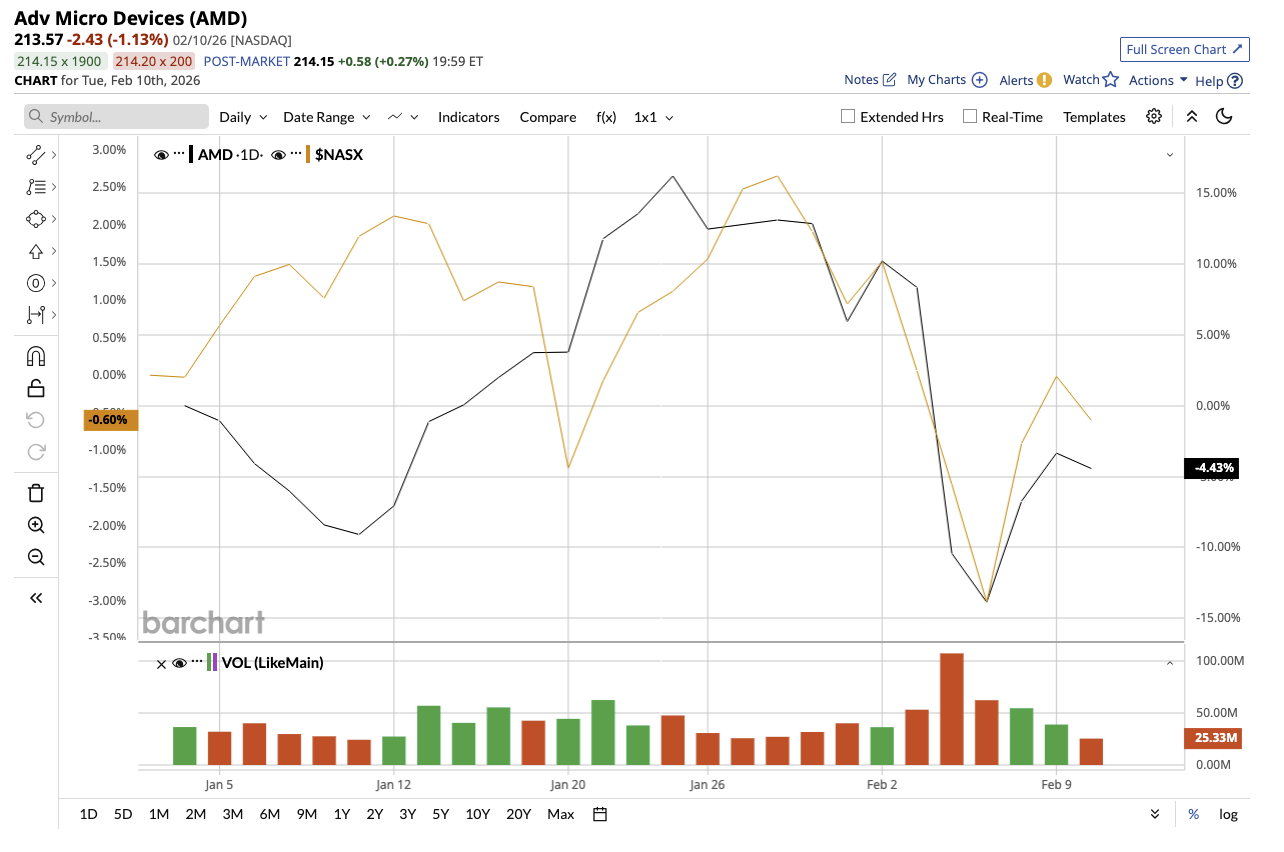The height and width of the screenshot is (852, 1284).
Task: Open chart settings gear
Action: click(1154, 117)
